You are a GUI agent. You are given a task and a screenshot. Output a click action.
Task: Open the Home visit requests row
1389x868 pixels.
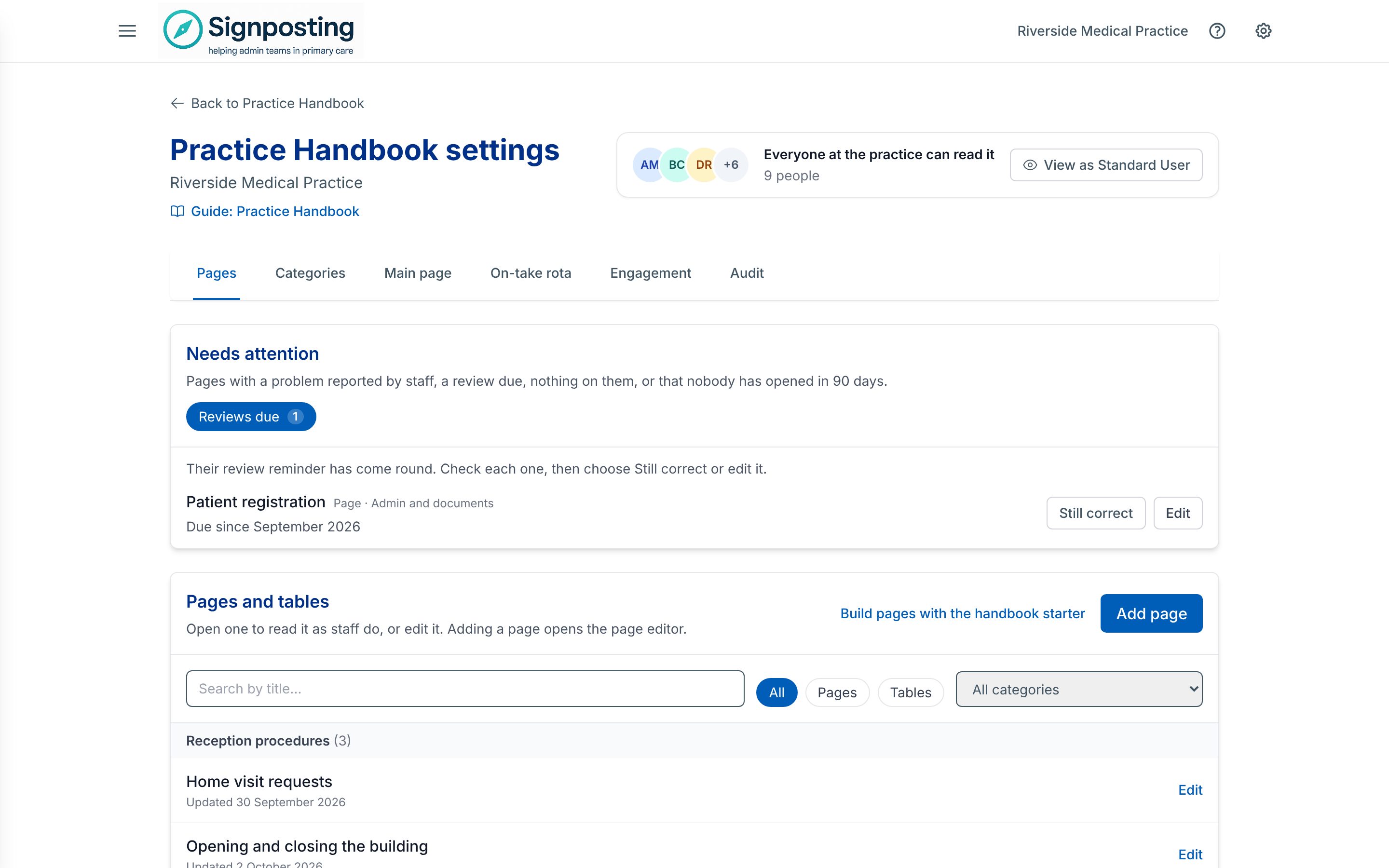(694, 790)
